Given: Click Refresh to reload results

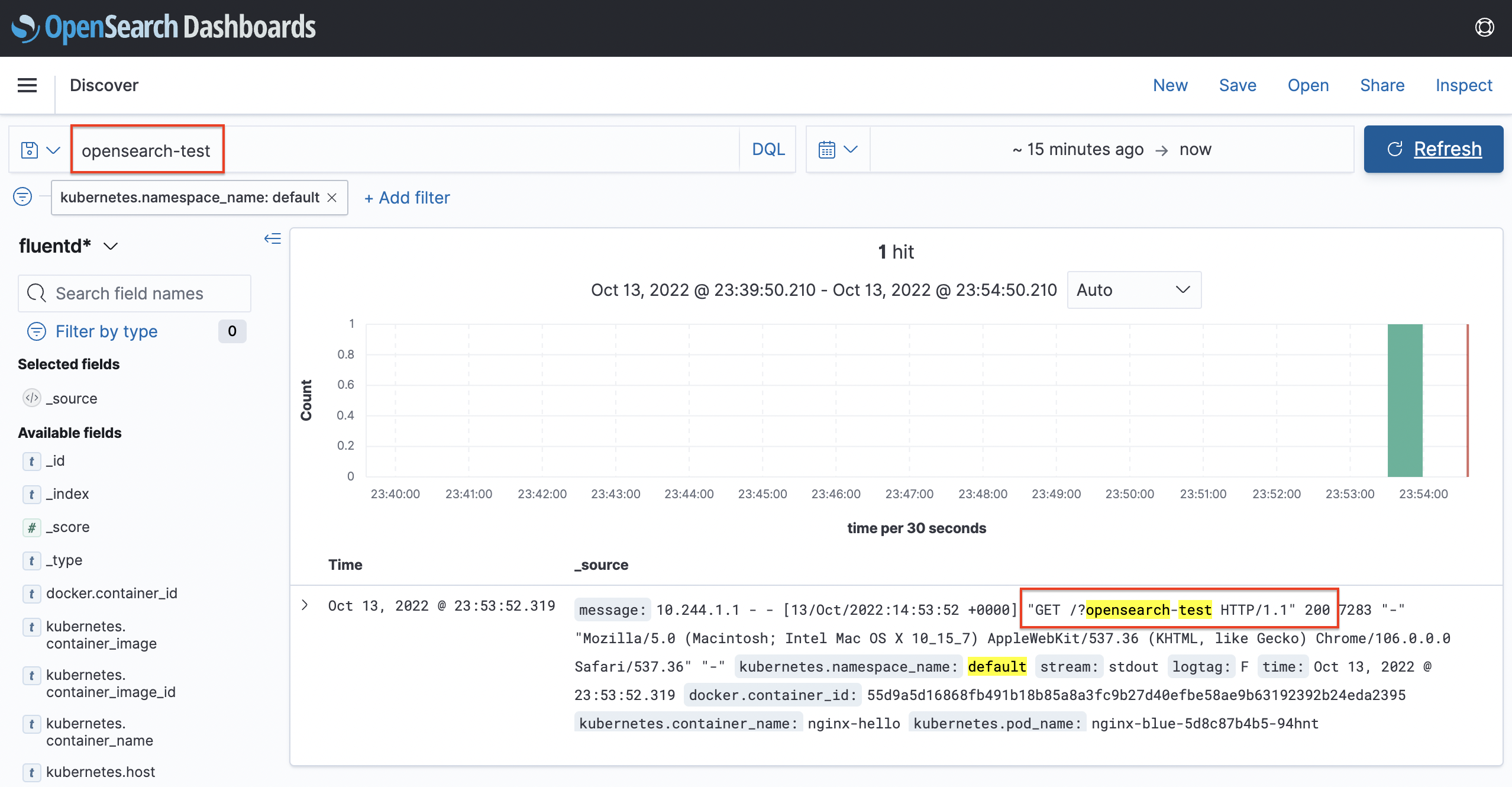Looking at the screenshot, I should [1433, 149].
